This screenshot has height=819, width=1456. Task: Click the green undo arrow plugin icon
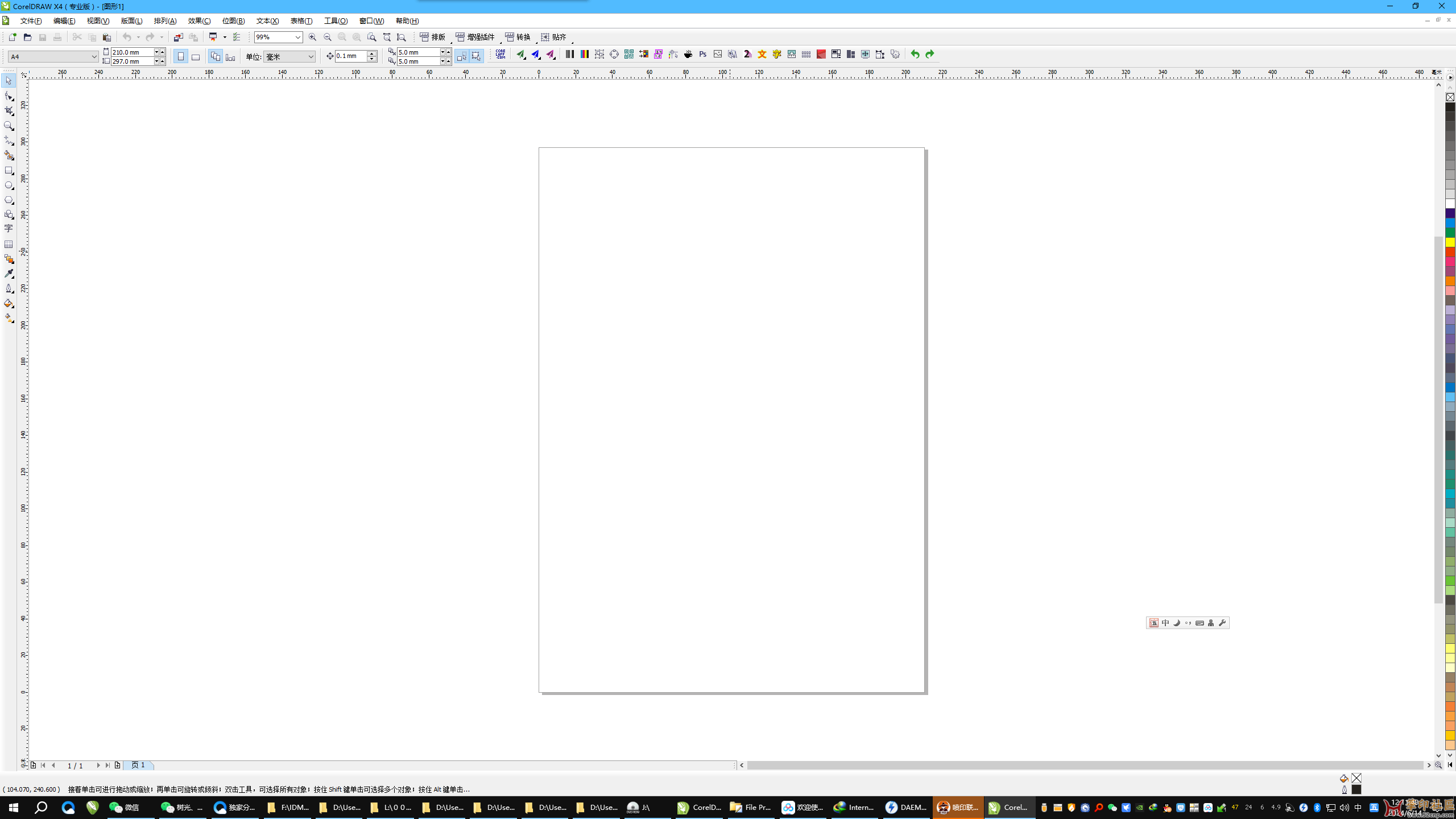(915, 54)
